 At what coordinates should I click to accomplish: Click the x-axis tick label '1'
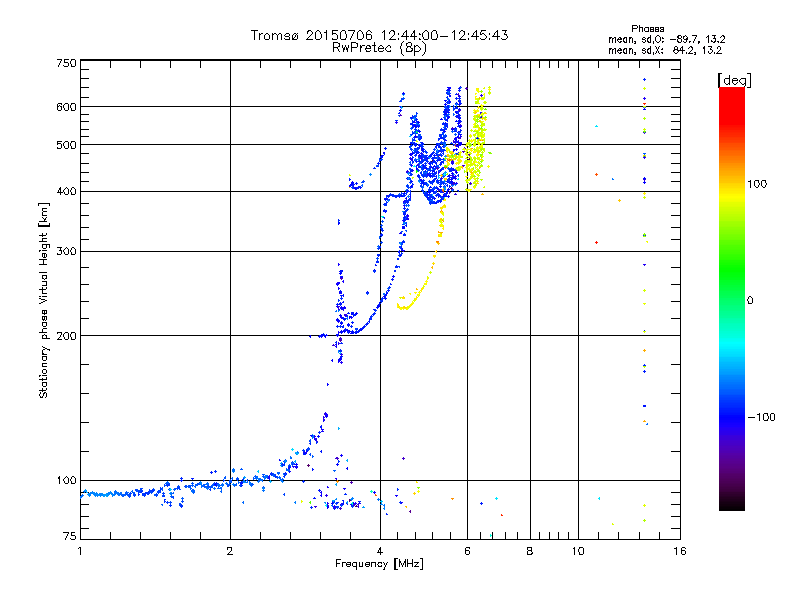pyautogui.click(x=80, y=552)
